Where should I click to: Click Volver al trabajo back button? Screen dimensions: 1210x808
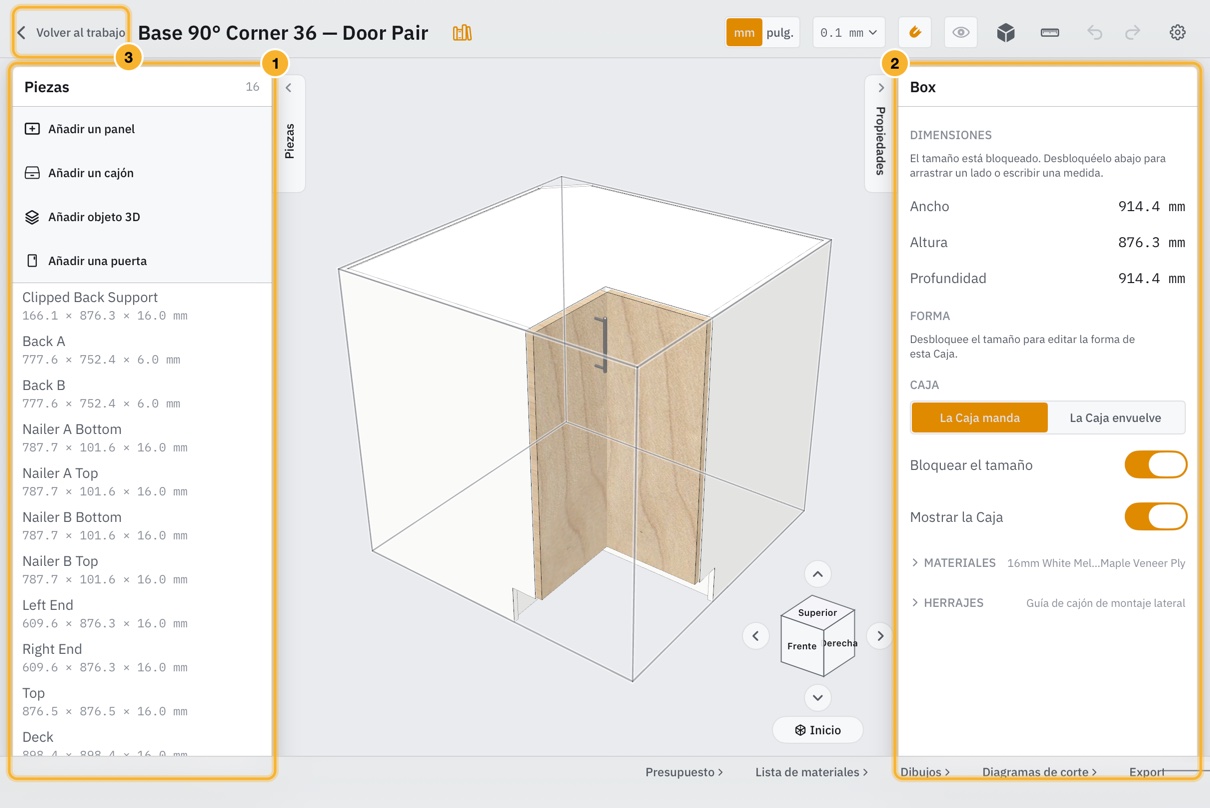(x=71, y=33)
